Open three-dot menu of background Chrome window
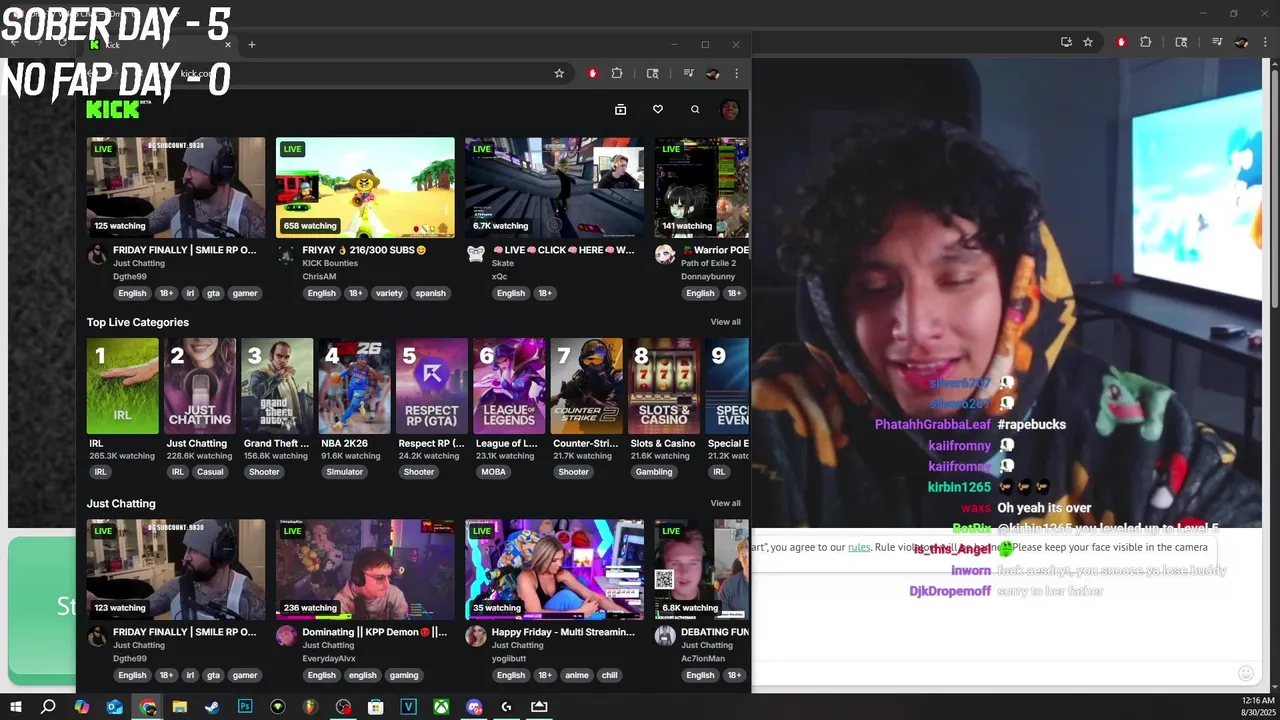The image size is (1280, 720). pos(1264,42)
